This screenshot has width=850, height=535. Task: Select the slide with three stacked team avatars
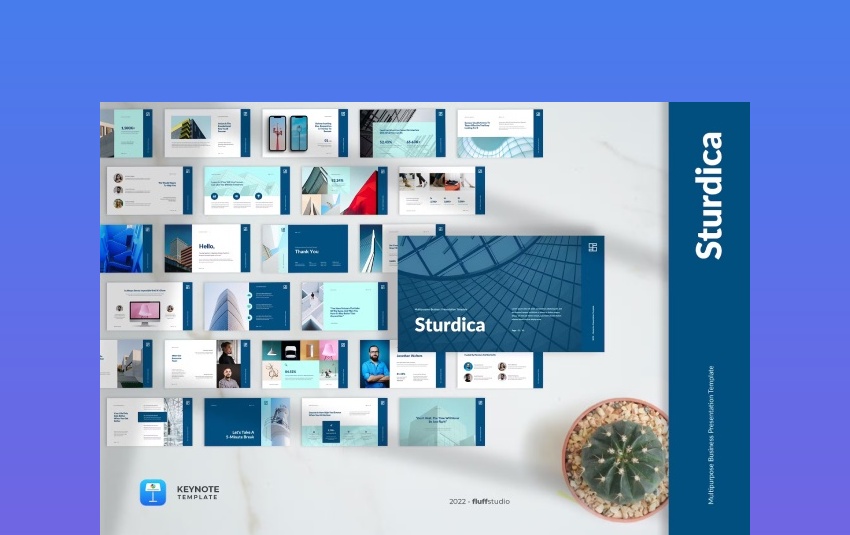coord(149,191)
